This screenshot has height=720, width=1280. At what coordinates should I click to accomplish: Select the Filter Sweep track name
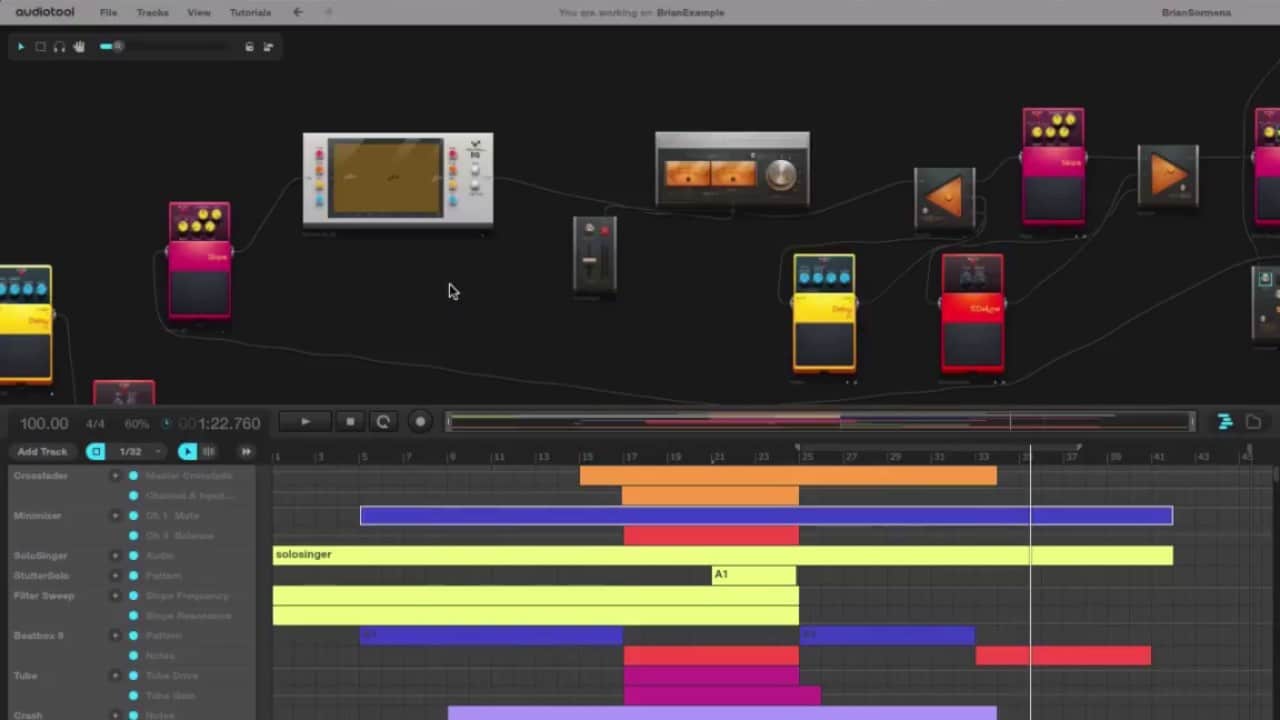pos(43,596)
